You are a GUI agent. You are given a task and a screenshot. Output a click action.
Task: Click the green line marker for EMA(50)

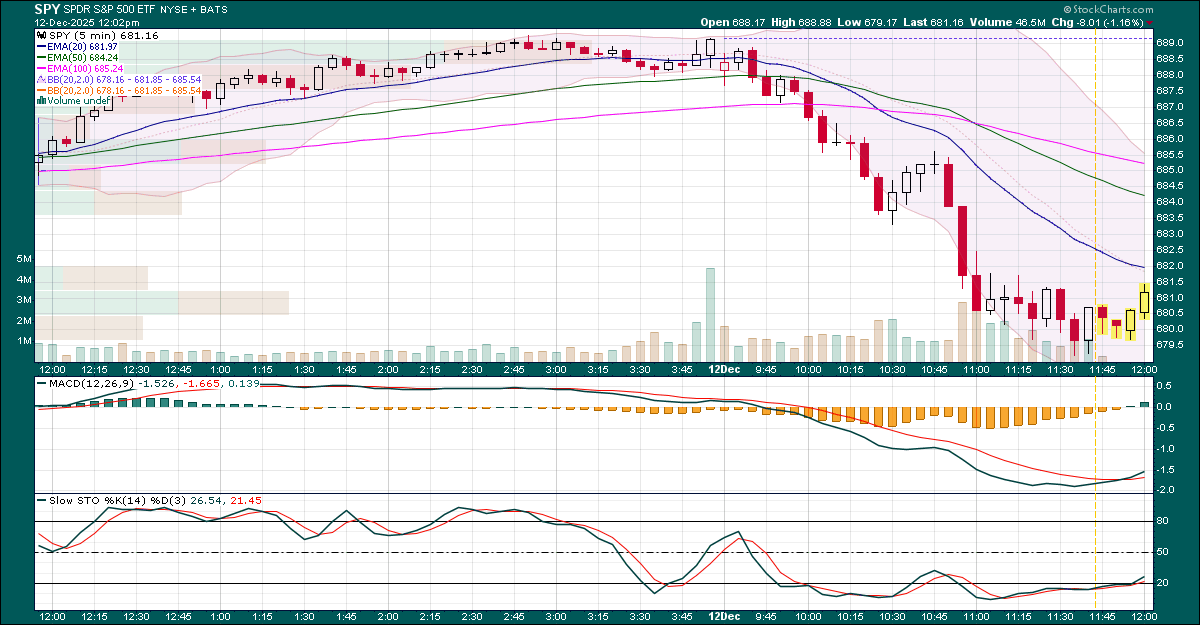click(41, 58)
